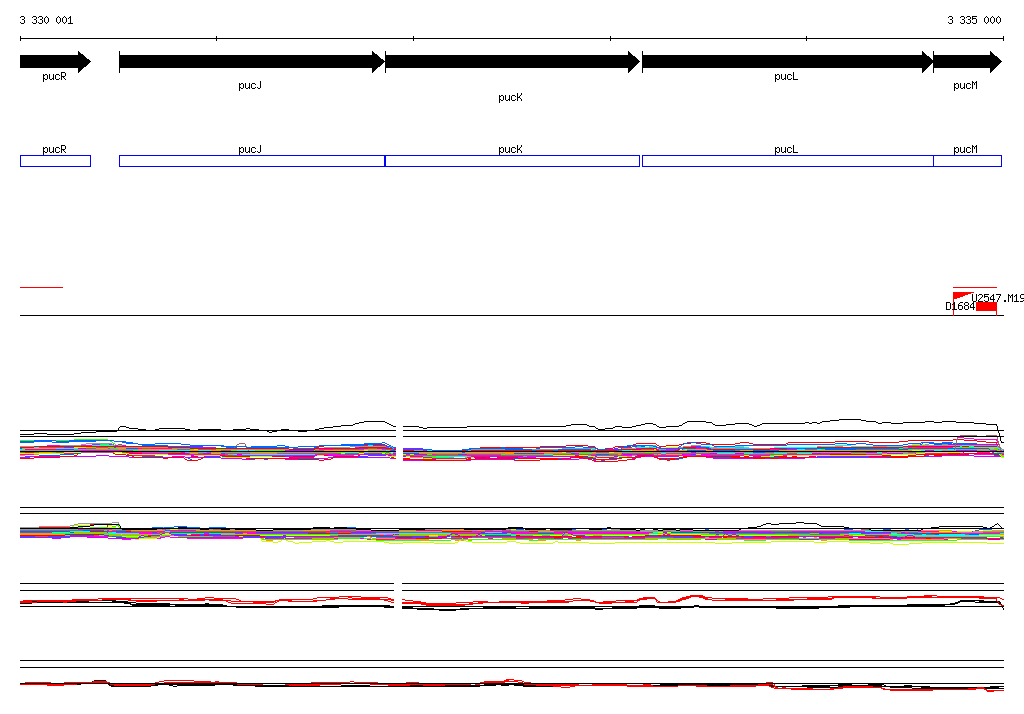The width and height of the screenshot is (1024, 714).
Task: Click the 3 330 001 coordinate label
Action: [46, 20]
